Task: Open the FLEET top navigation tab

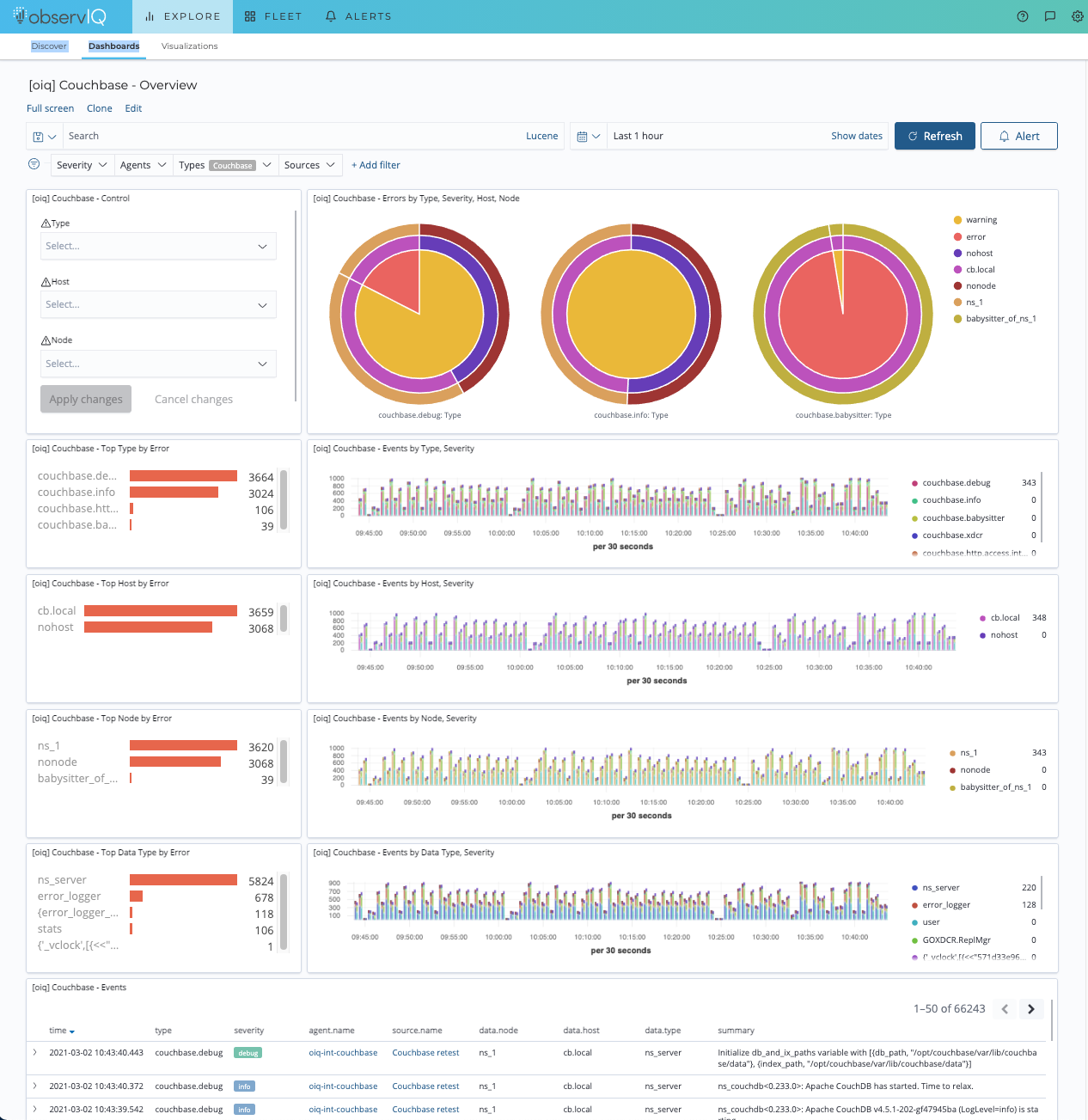Action: (273, 16)
